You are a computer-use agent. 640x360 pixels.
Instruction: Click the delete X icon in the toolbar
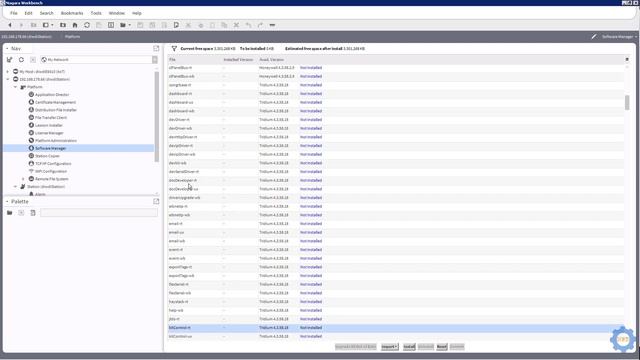(x=236, y=25)
